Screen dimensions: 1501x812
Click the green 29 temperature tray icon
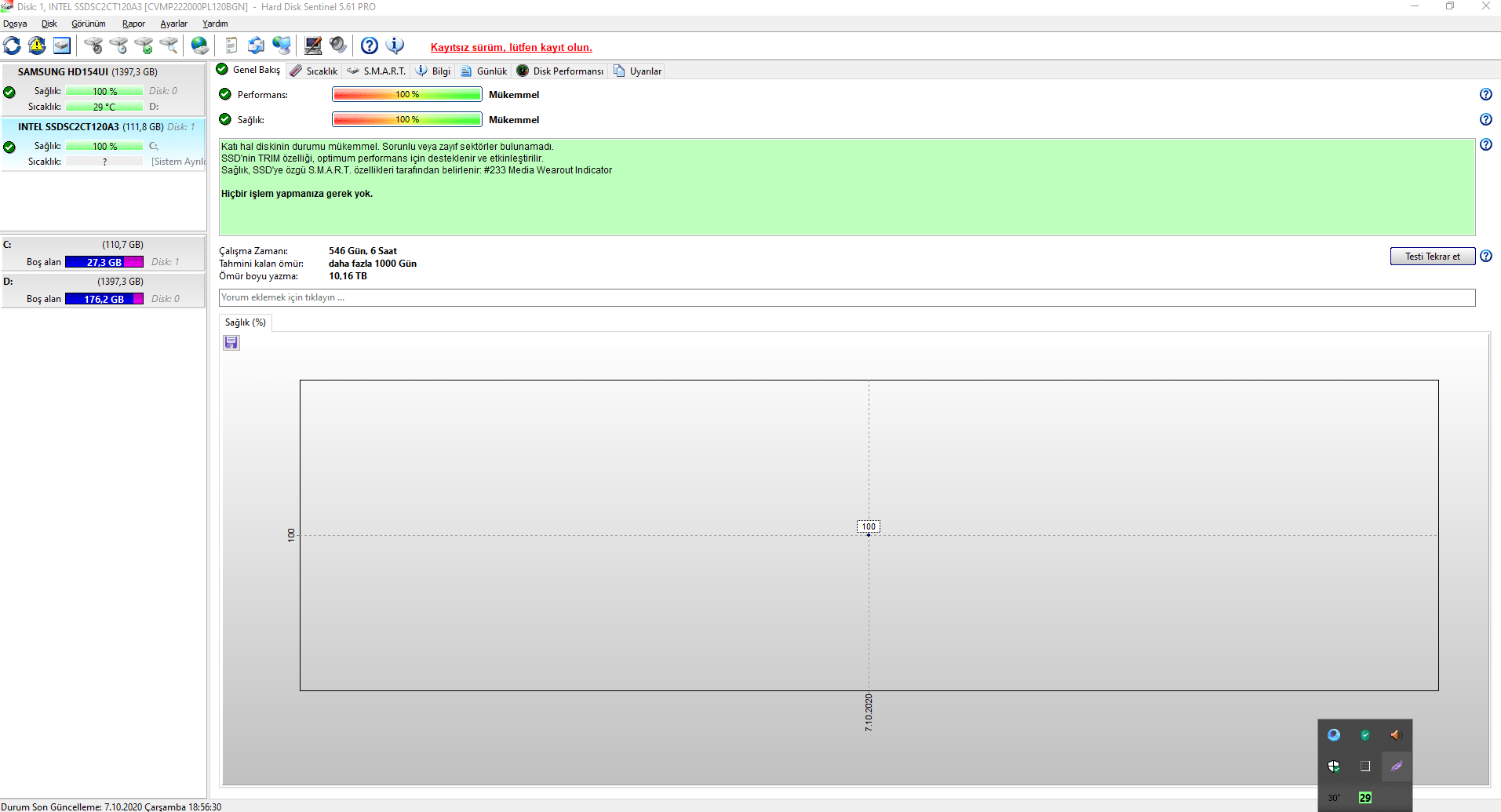point(1365,798)
